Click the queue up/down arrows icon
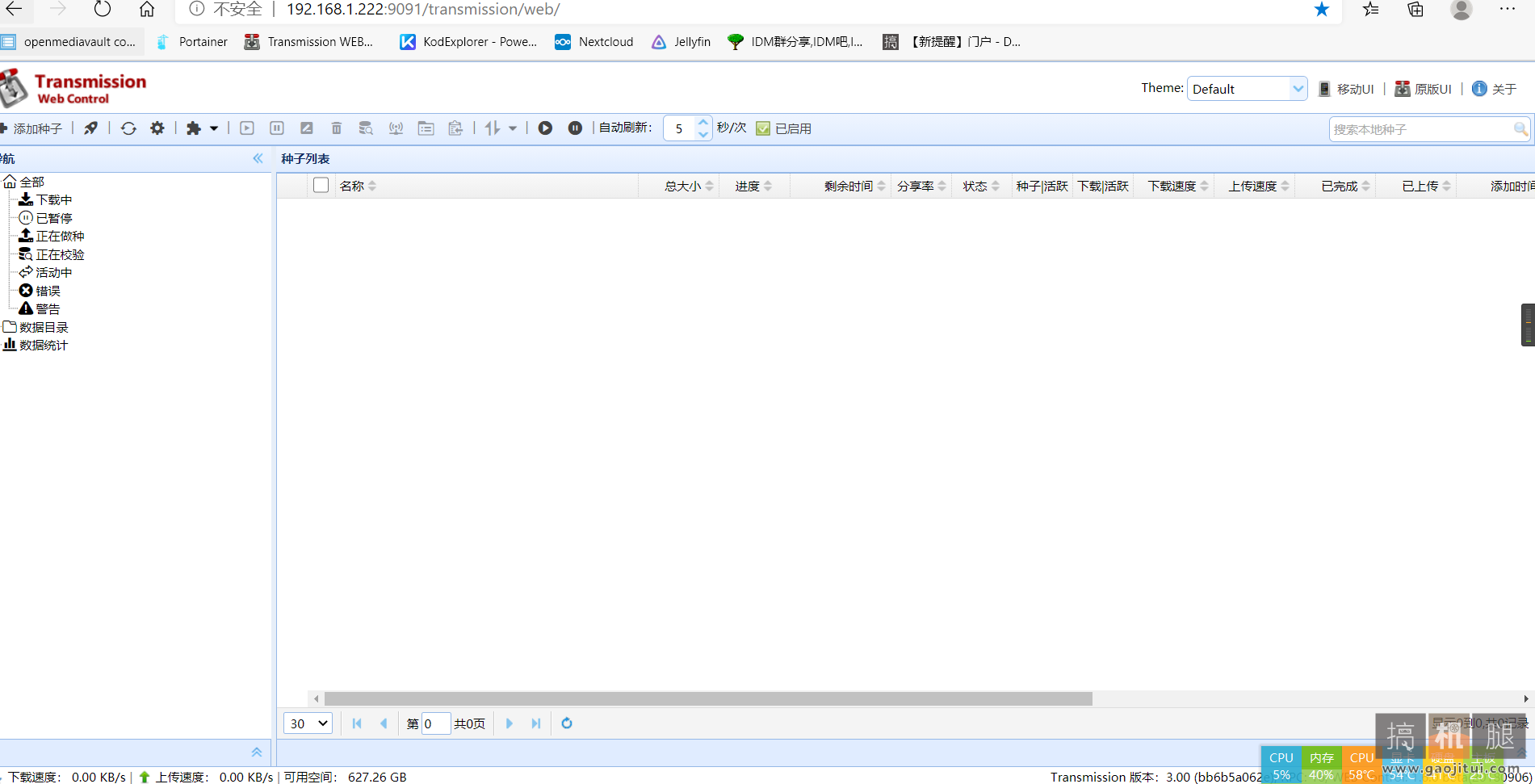 [493, 128]
